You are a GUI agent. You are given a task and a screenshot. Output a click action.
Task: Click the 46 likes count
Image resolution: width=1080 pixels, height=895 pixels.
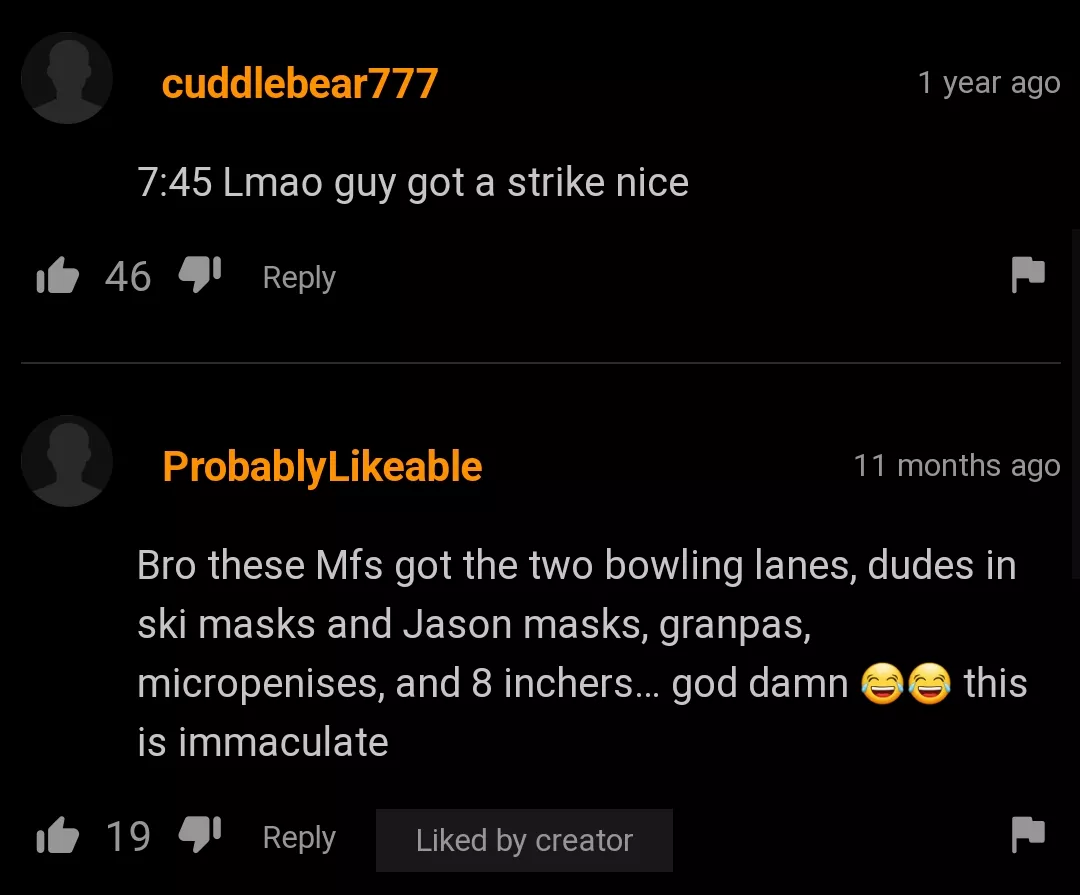coord(128,276)
